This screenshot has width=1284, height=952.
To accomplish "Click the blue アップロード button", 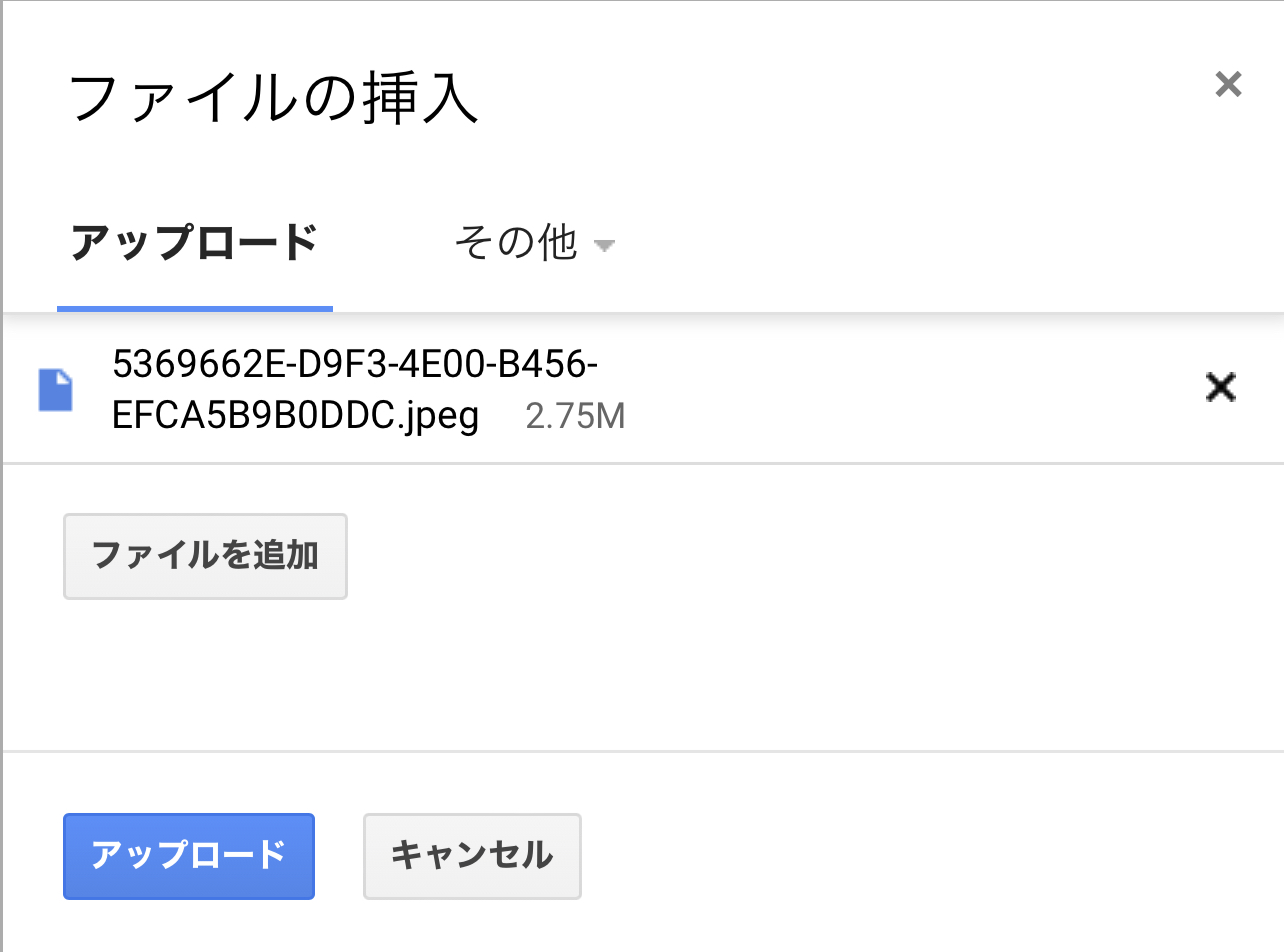I will point(189,856).
